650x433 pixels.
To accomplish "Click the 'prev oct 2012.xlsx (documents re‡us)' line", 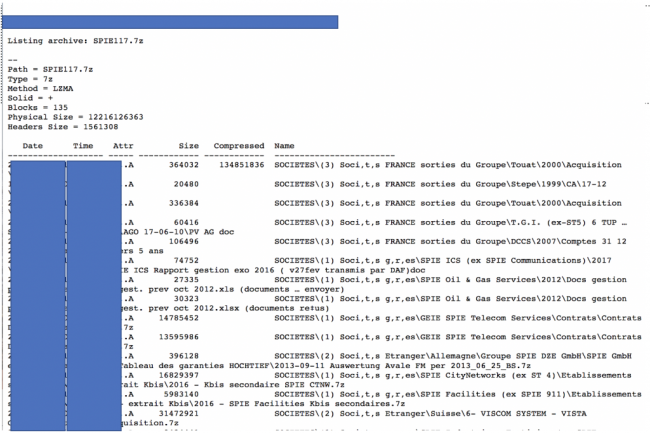I will click(226, 308).
